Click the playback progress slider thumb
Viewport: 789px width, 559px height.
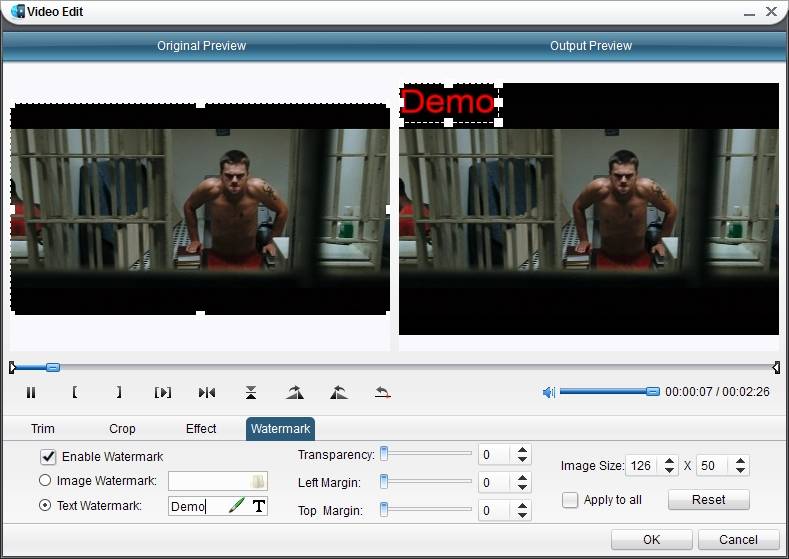click(x=53, y=367)
